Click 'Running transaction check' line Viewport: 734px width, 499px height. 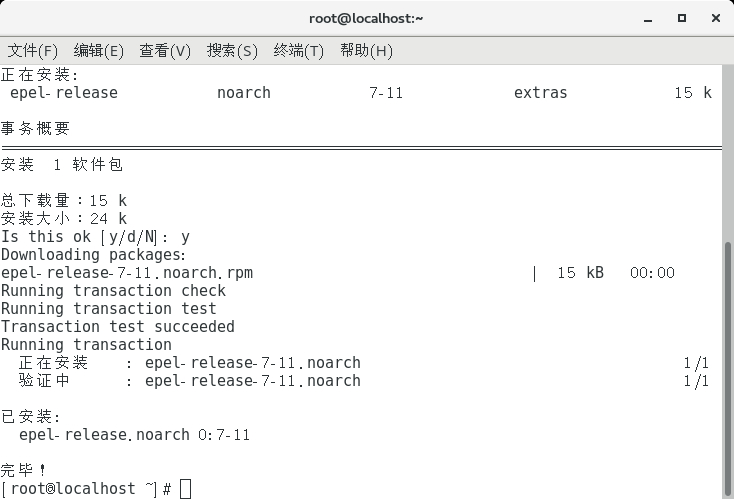coord(113,291)
